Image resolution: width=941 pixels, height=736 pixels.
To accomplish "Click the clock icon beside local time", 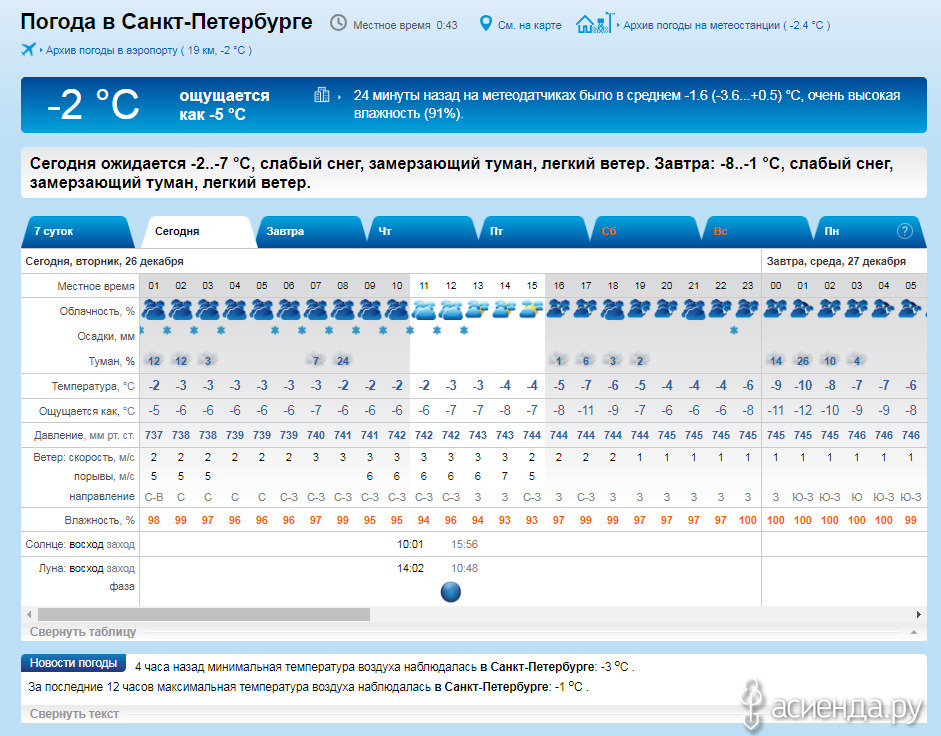I will point(338,23).
